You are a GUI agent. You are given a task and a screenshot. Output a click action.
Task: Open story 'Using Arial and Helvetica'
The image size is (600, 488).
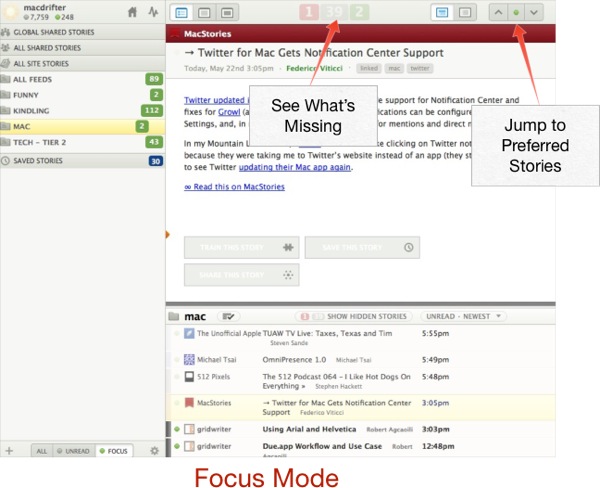pyautogui.click(x=309, y=429)
